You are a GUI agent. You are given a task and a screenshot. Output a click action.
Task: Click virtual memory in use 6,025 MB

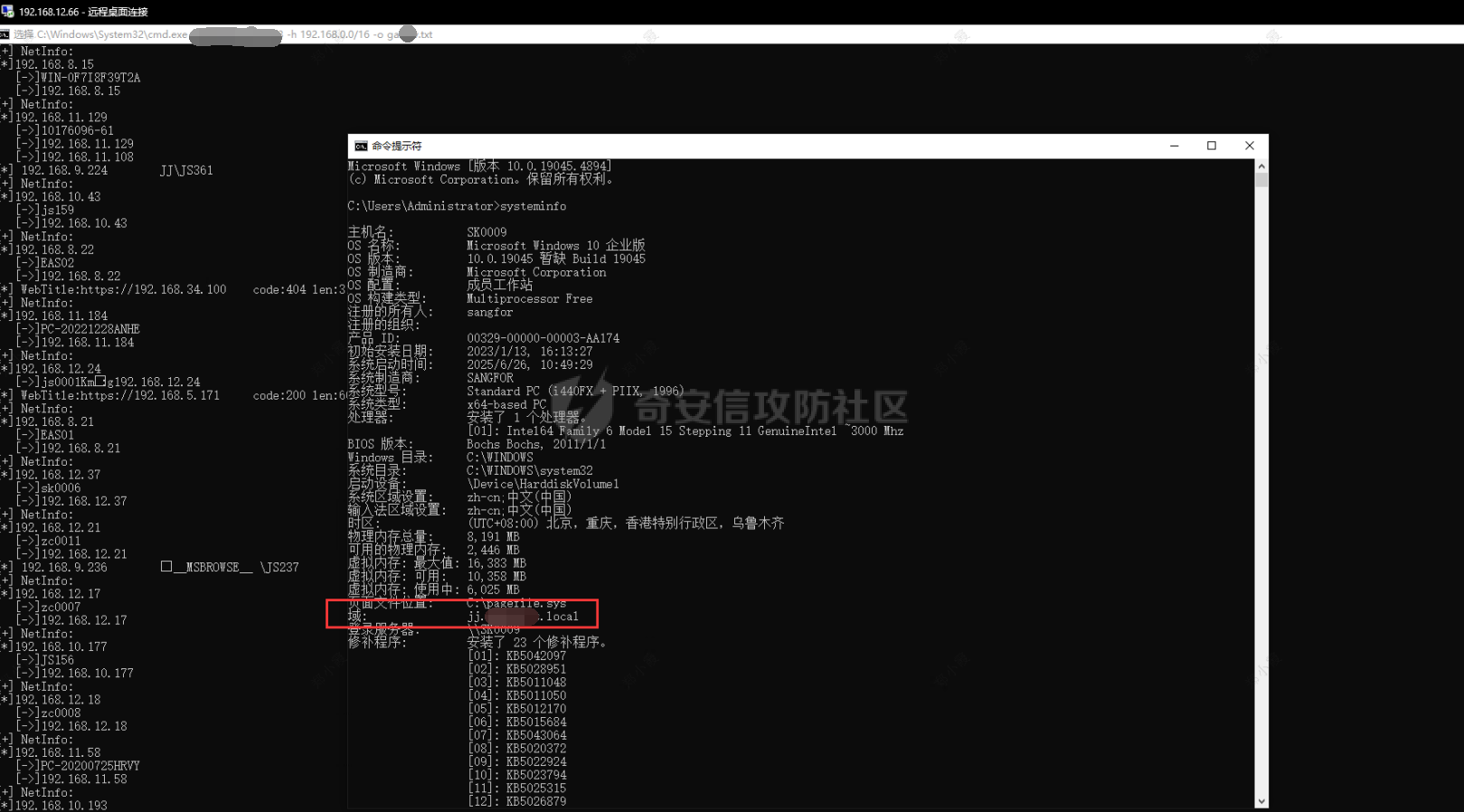point(494,590)
